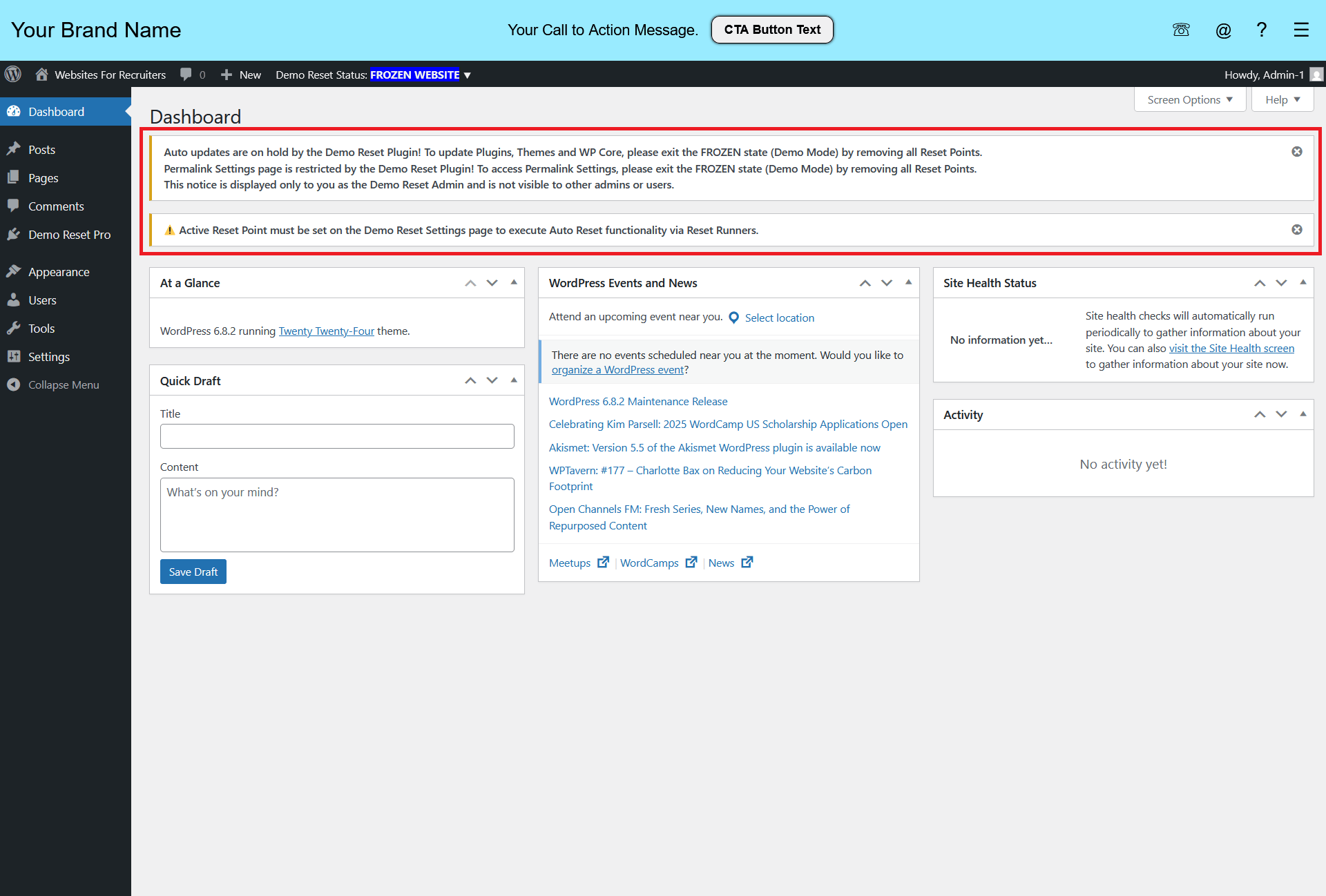Click the Save Draft button

pos(193,572)
